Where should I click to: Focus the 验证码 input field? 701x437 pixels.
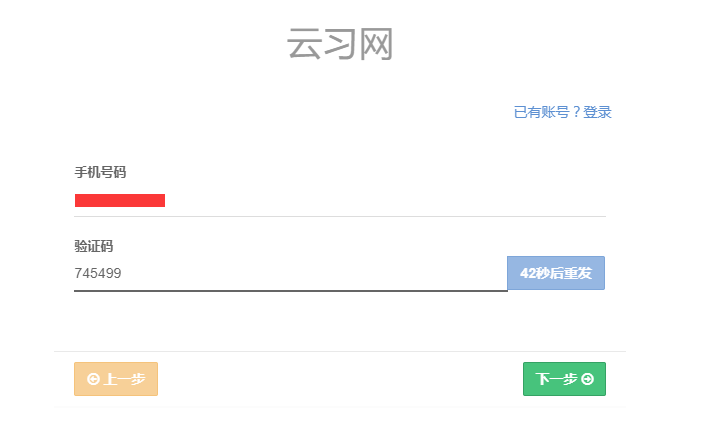290,273
